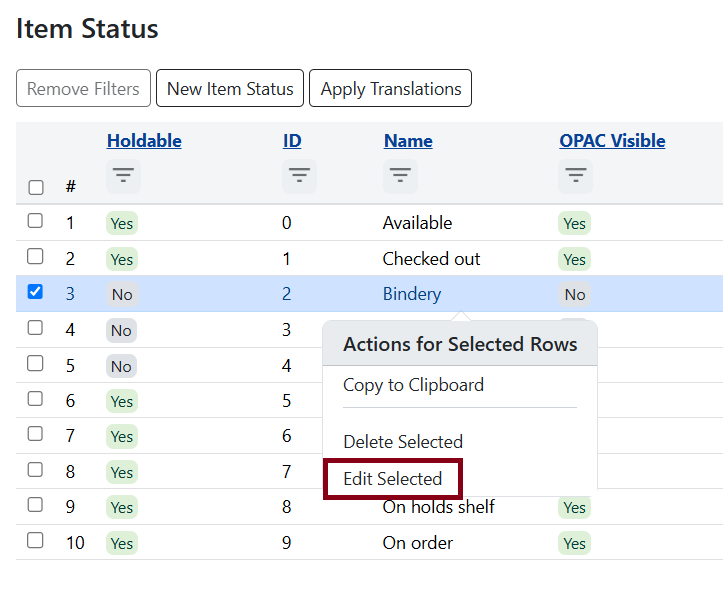Viewport: 723px width, 595px height.
Task: Open the OPAC Visible column filter icon
Action: click(x=575, y=176)
